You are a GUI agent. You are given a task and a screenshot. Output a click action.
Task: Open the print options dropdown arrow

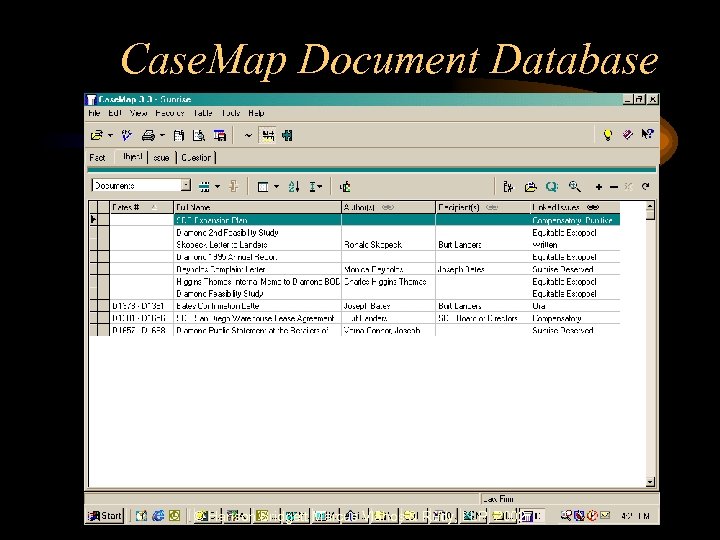click(x=162, y=135)
